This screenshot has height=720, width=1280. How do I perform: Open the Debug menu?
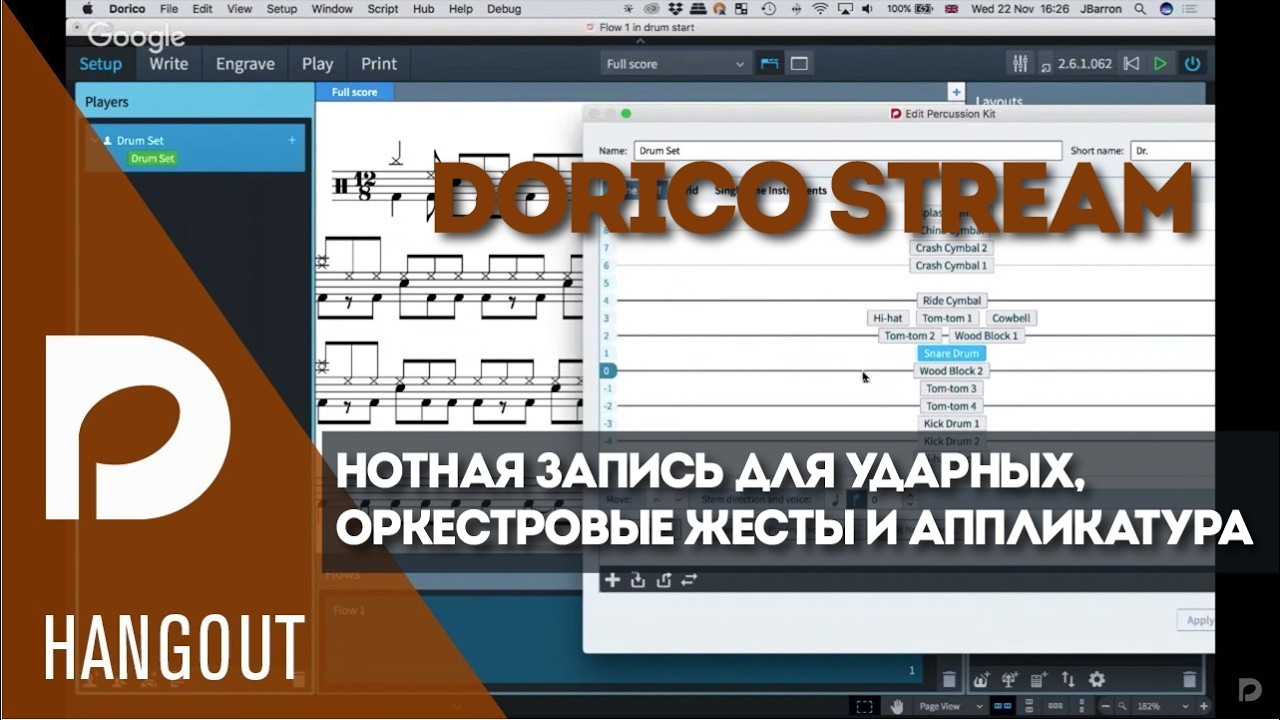504,9
